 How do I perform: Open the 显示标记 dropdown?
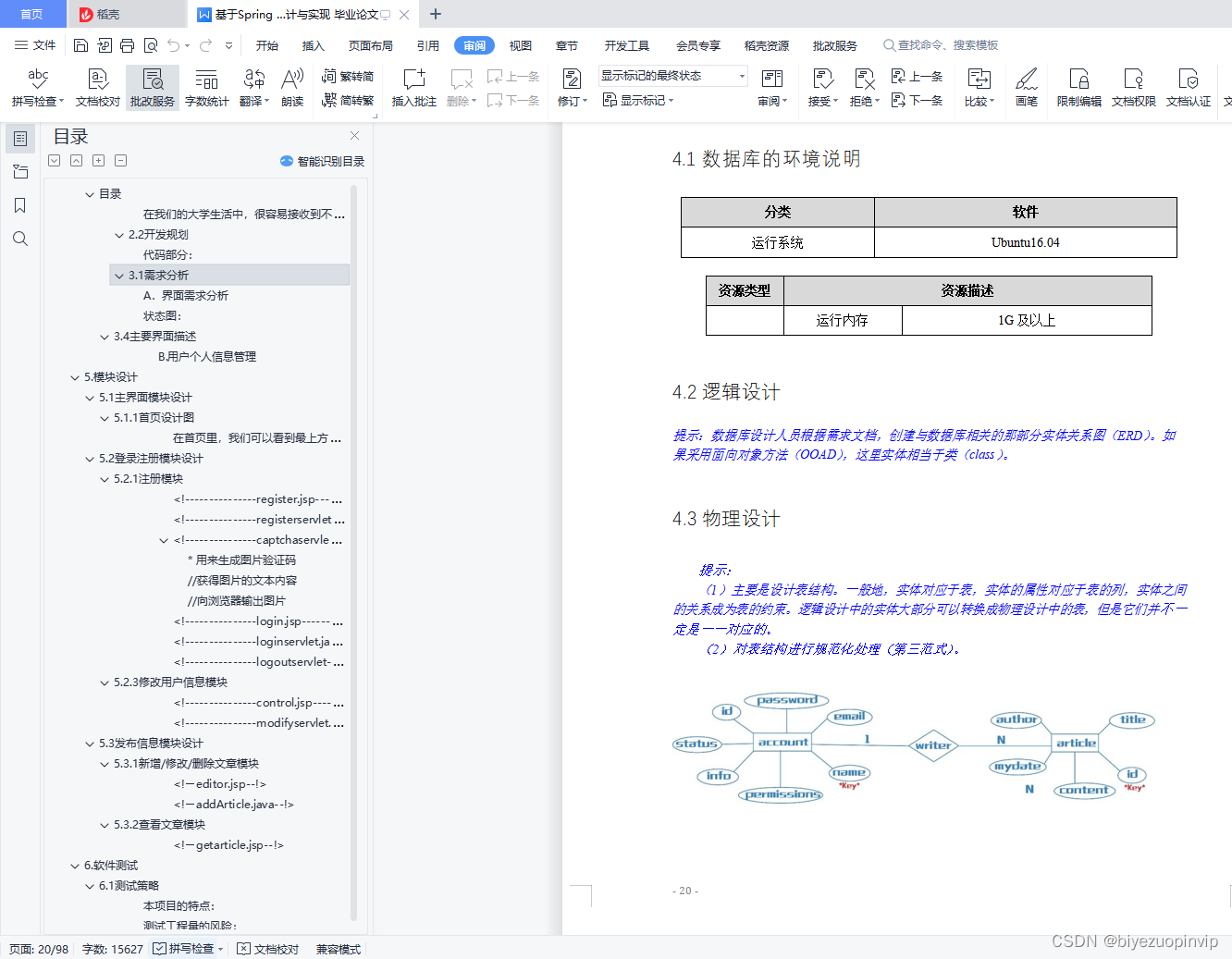(x=638, y=100)
